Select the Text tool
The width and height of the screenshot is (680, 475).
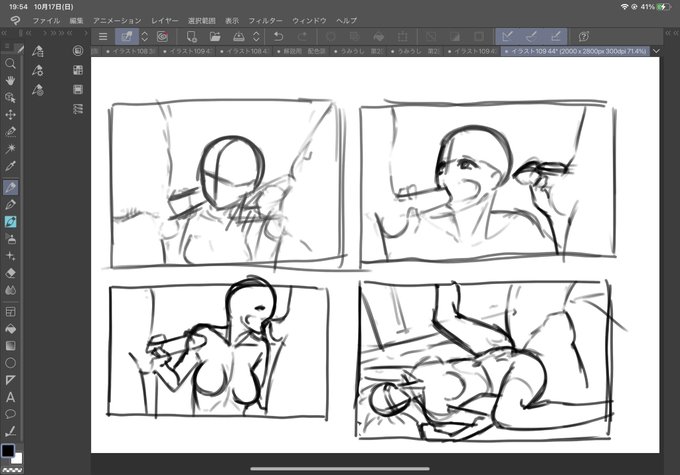pos(10,397)
